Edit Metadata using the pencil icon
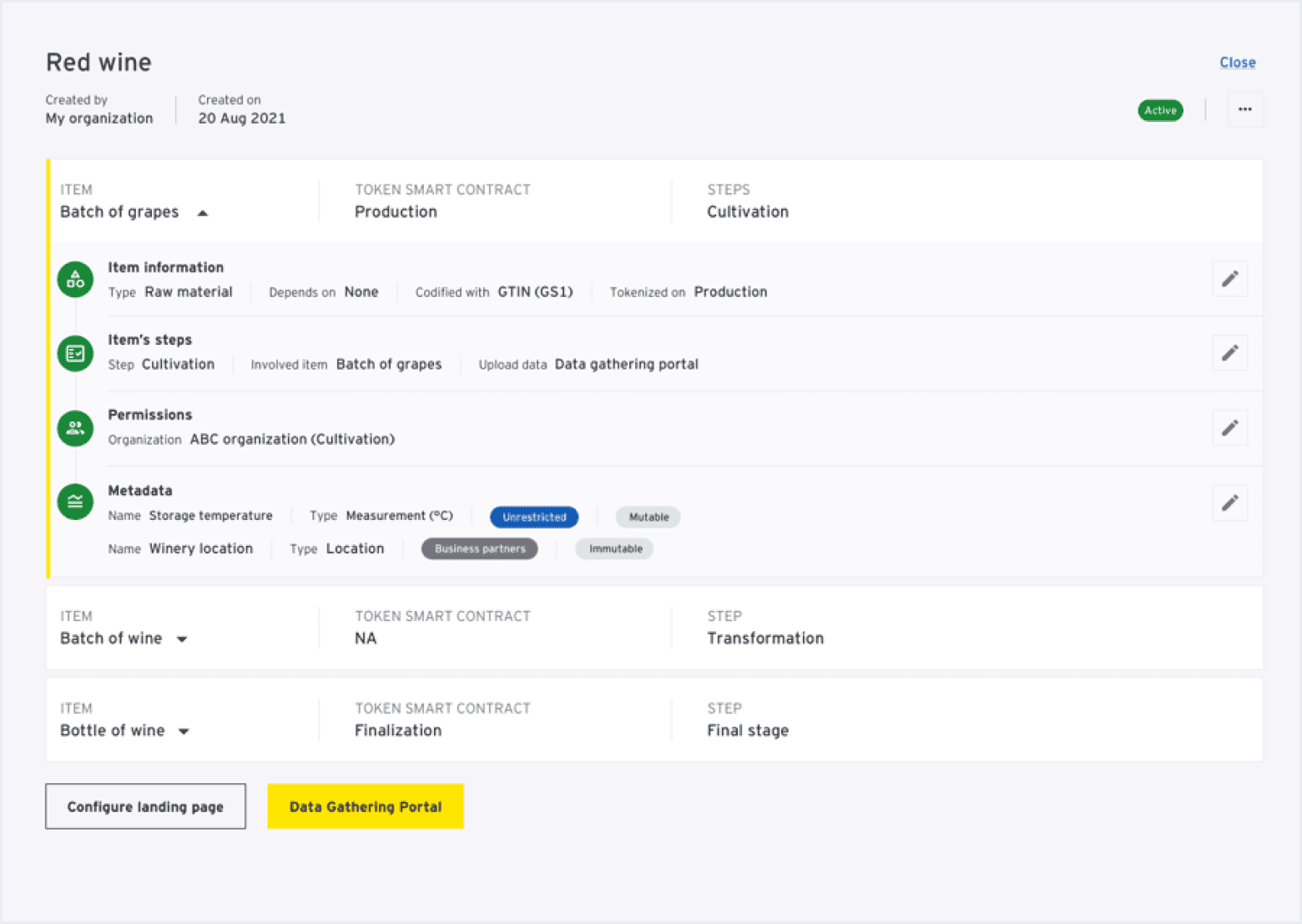1302x924 pixels. pyautogui.click(x=1229, y=502)
